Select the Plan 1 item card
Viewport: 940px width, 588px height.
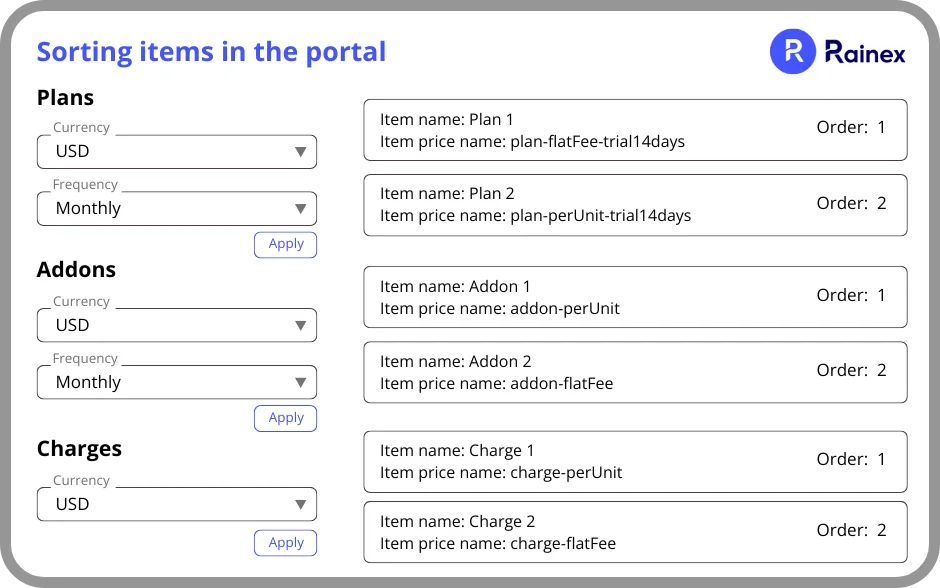coord(635,130)
